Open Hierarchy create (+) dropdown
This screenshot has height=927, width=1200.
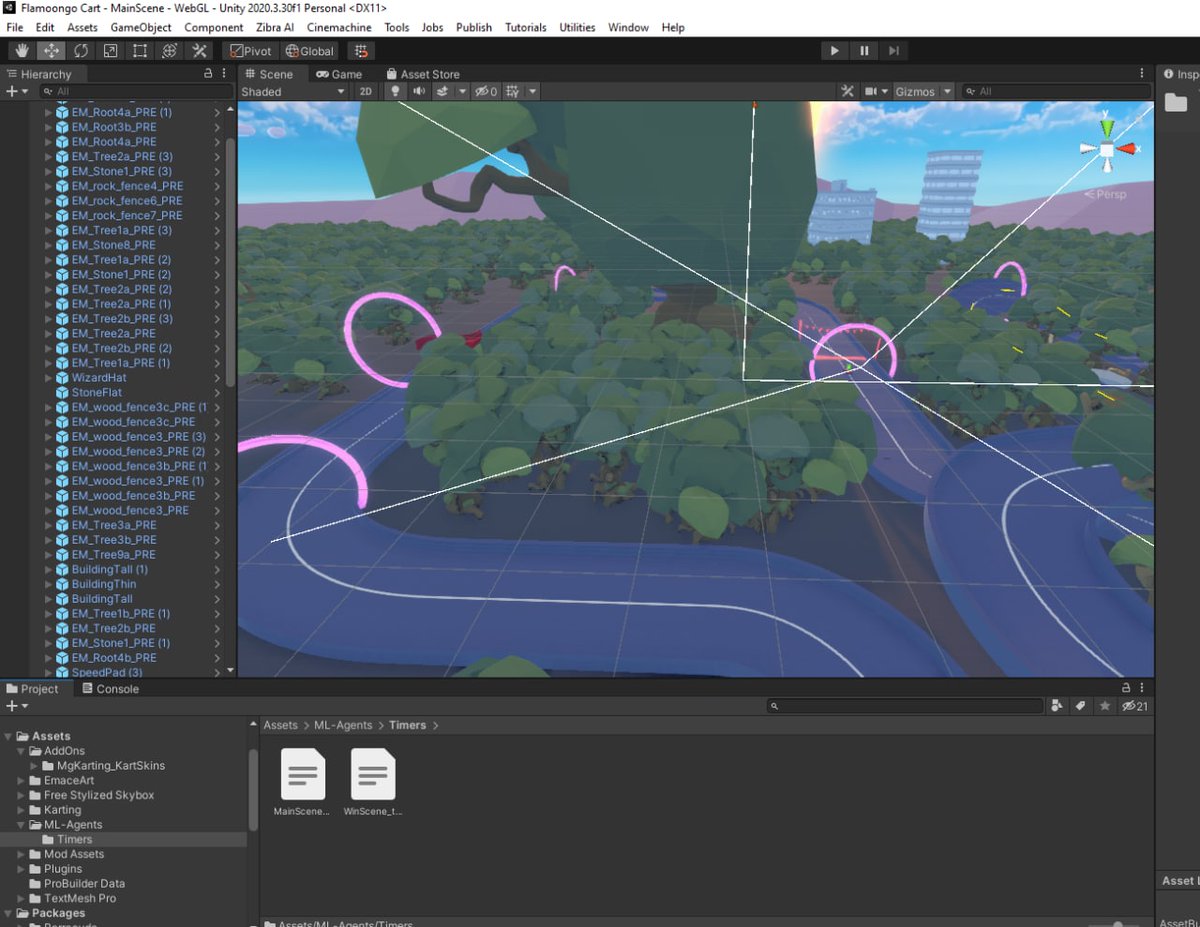point(17,91)
